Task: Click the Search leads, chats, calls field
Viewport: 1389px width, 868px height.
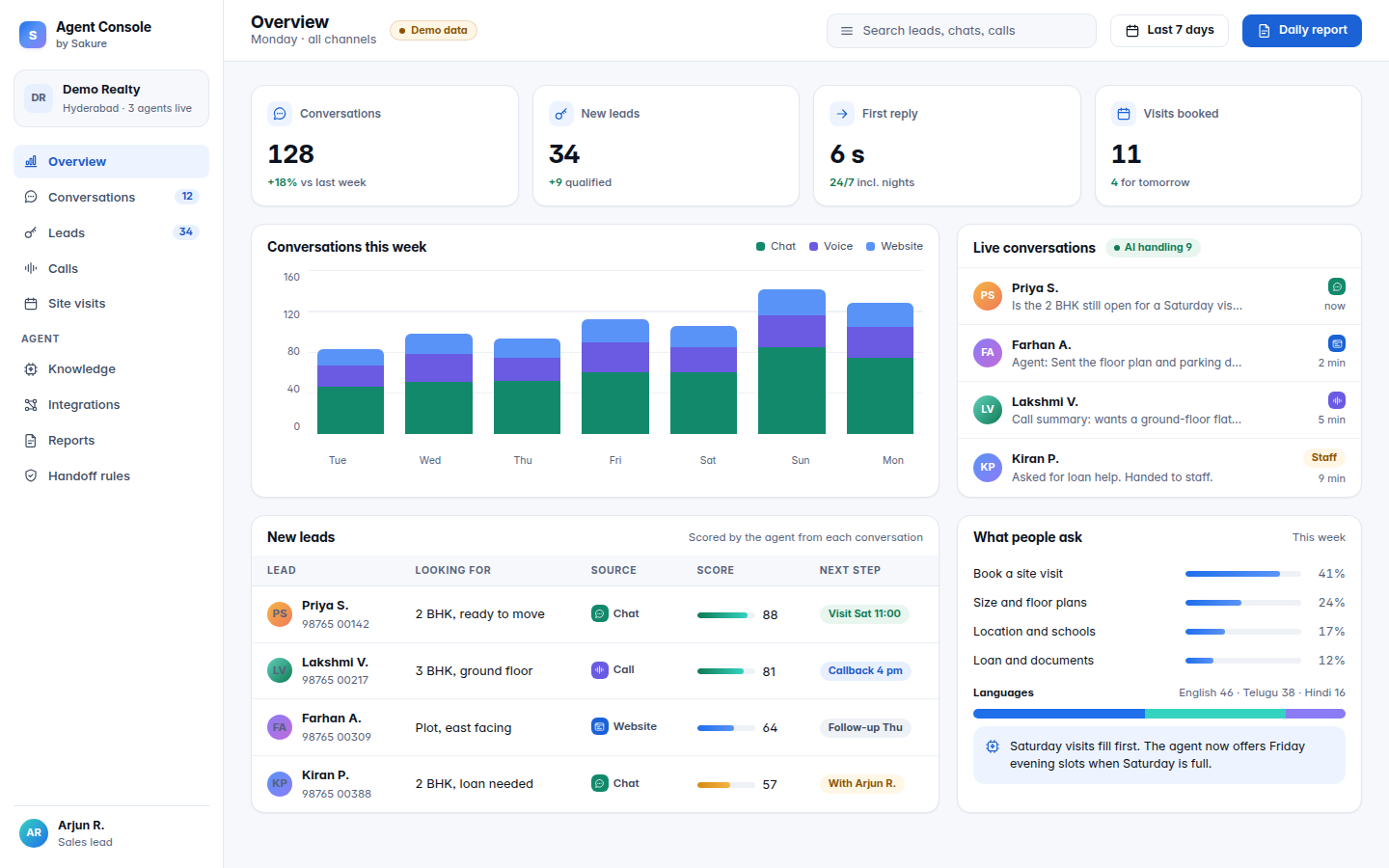Action: click(x=962, y=31)
